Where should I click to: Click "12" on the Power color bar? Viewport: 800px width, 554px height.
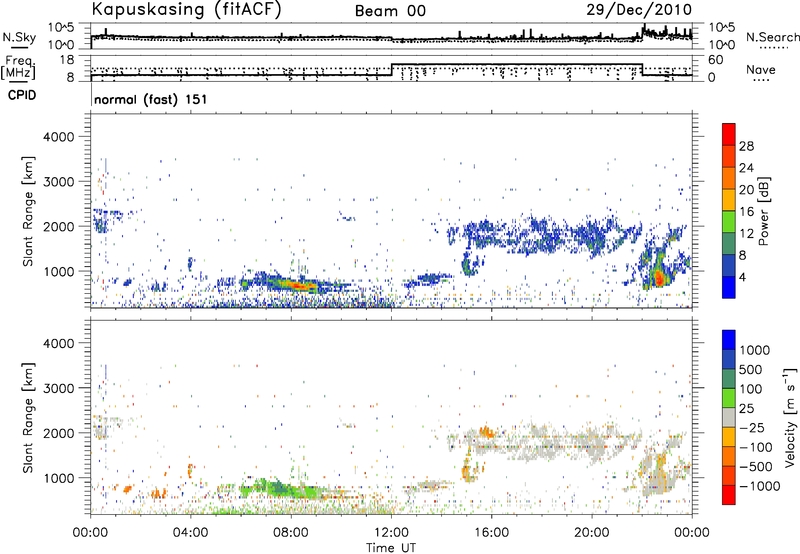(x=746, y=234)
